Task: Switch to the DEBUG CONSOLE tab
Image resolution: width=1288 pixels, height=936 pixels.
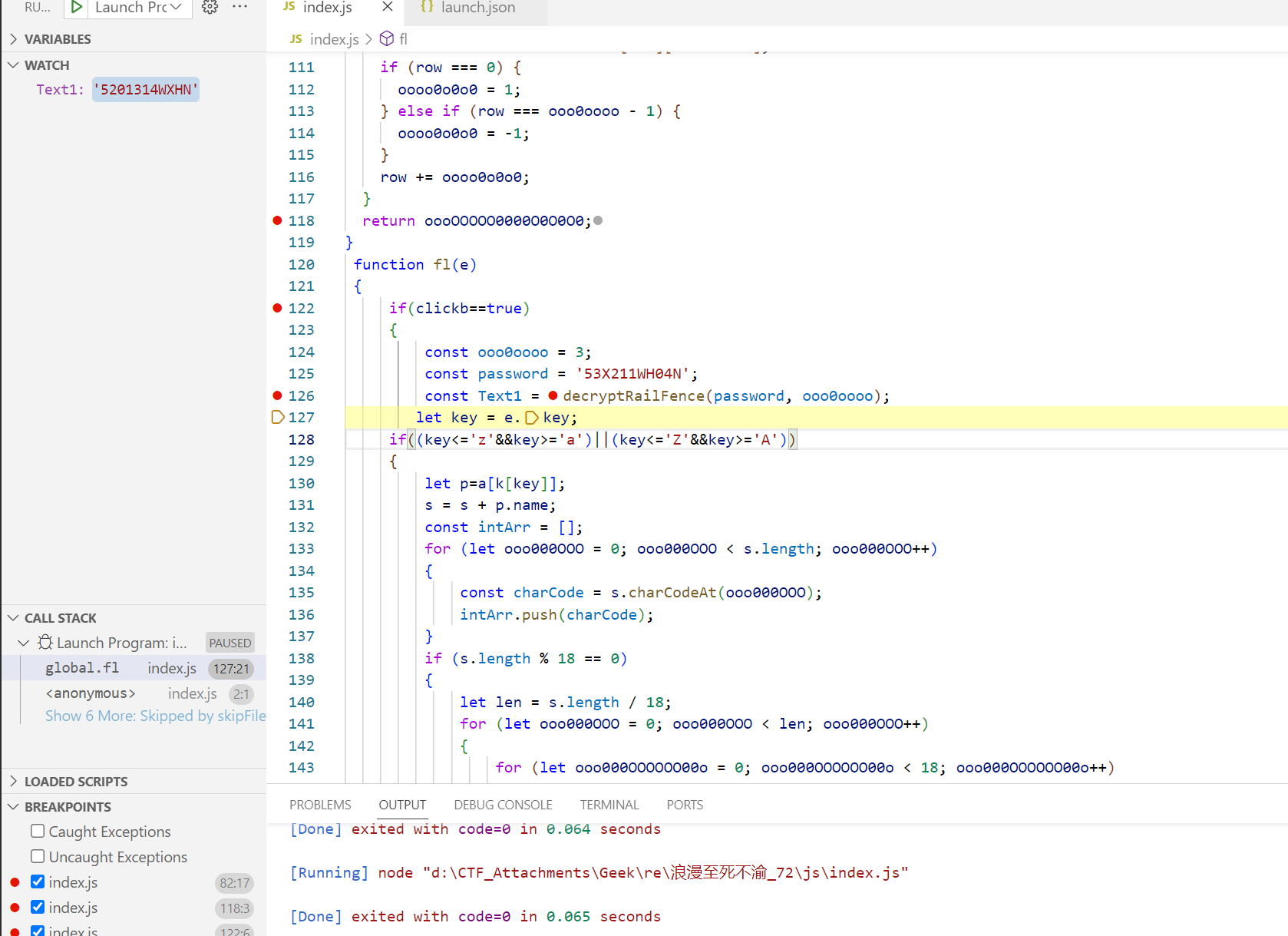Action: click(503, 805)
